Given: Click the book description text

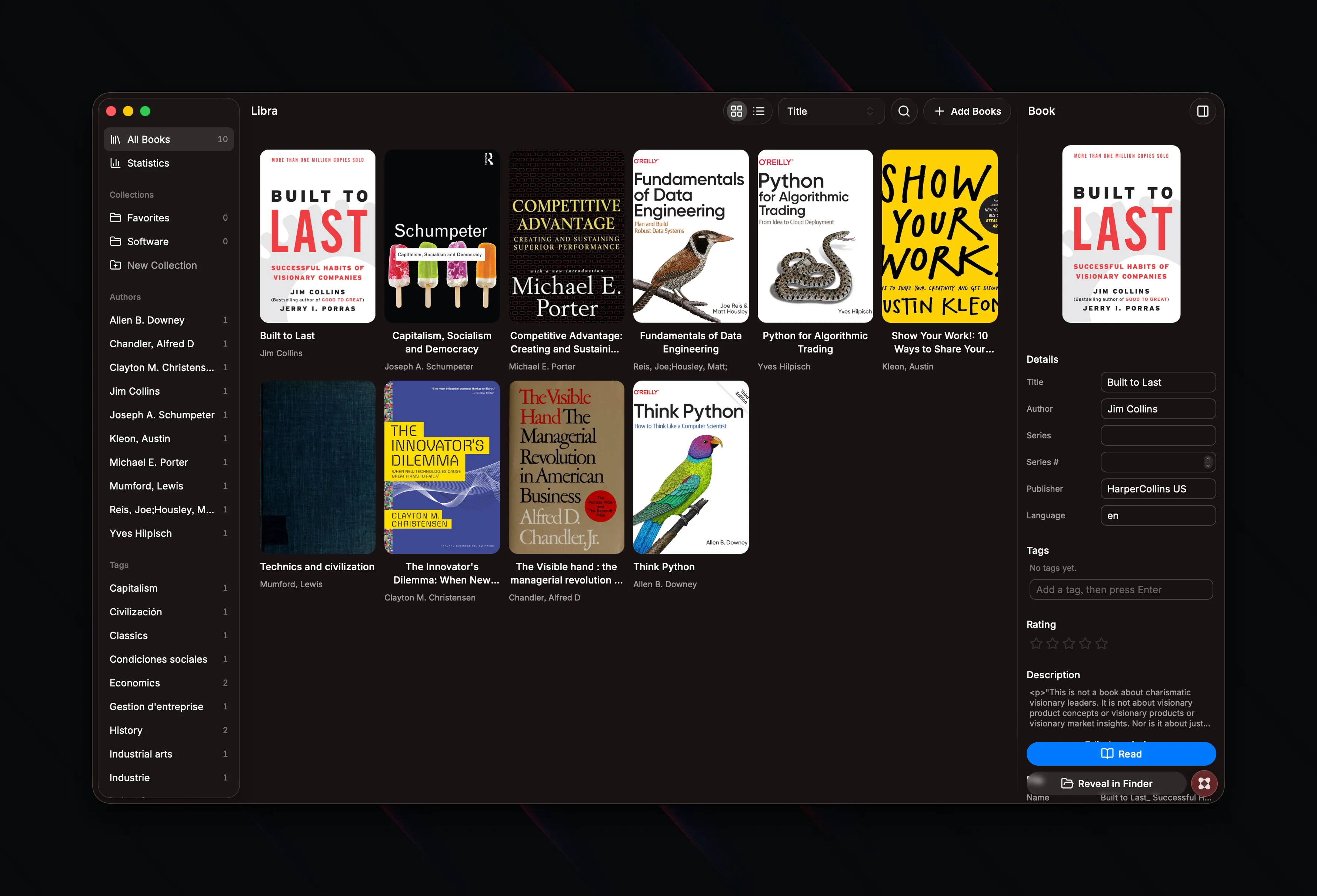Looking at the screenshot, I should coord(1120,708).
